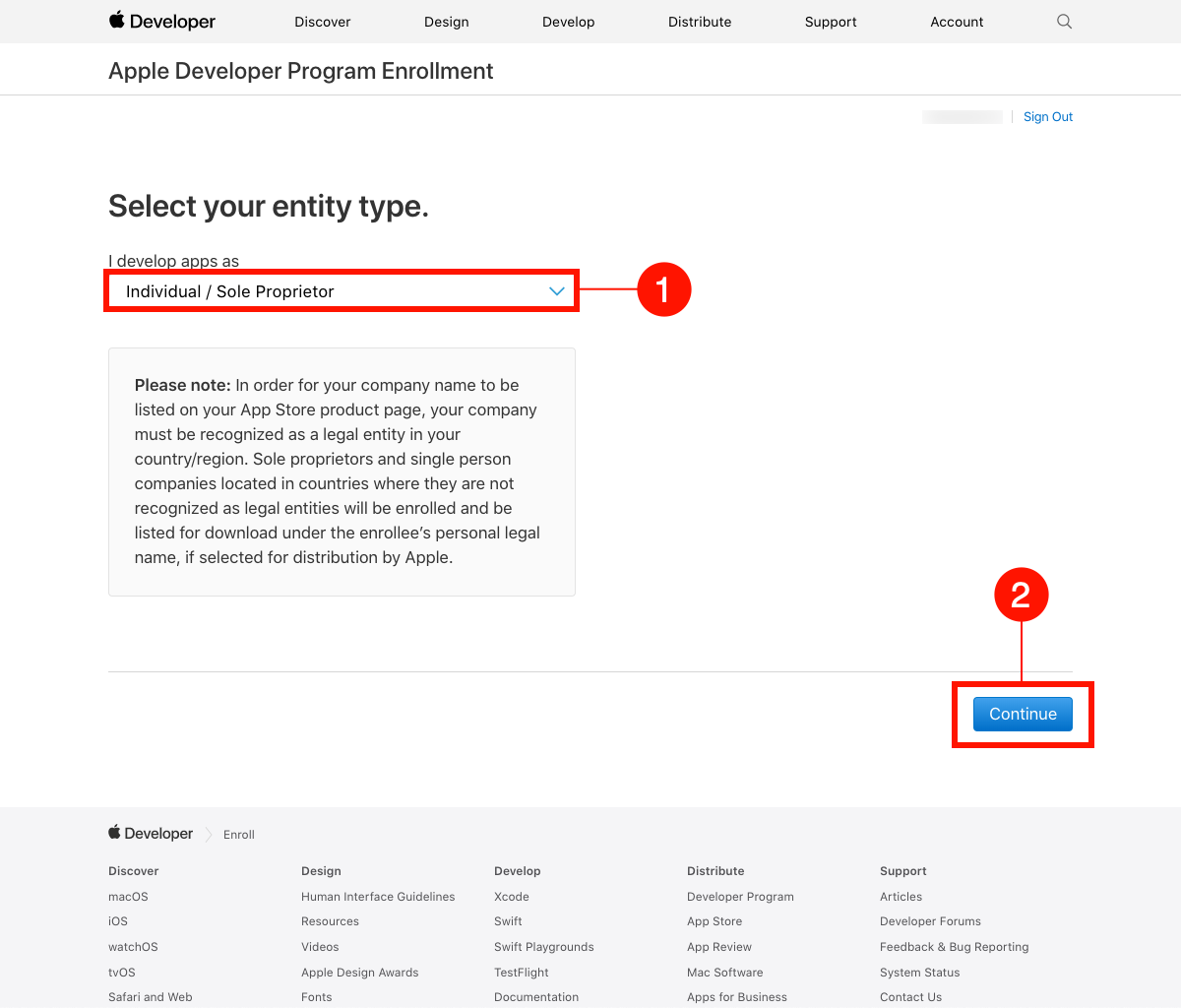Select Distribute in the top navigation

[x=700, y=22]
